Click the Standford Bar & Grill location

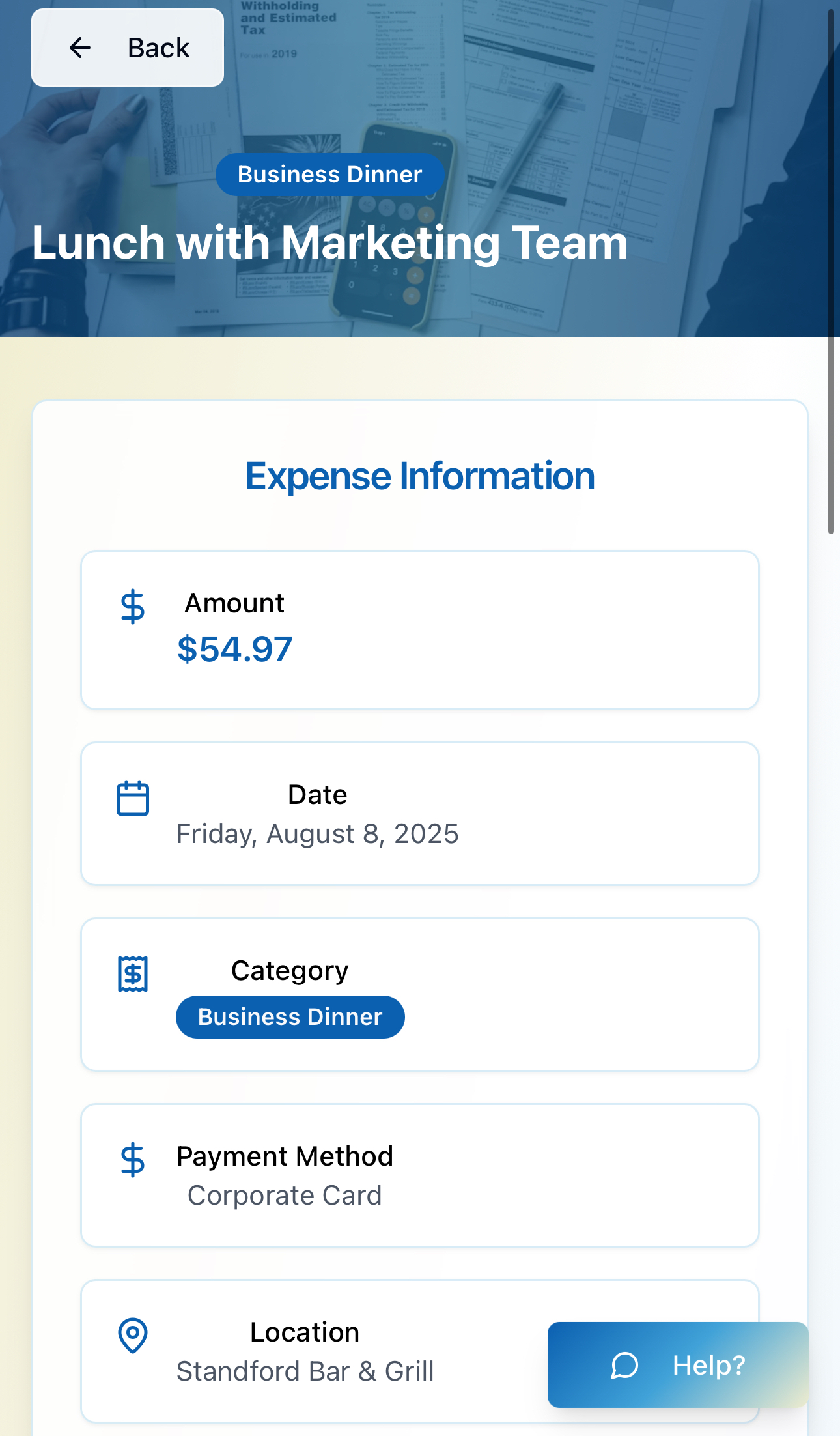[305, 1371]
